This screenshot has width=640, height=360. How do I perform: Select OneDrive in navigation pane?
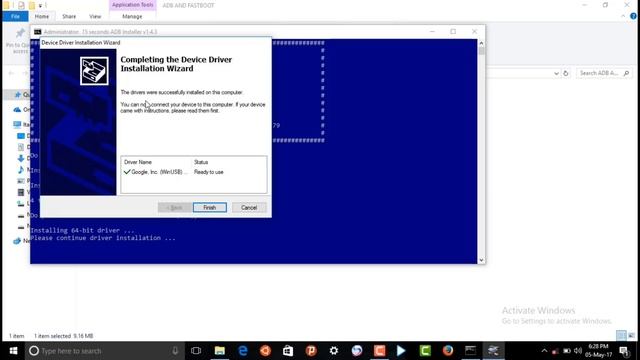(x=21, y=109)
